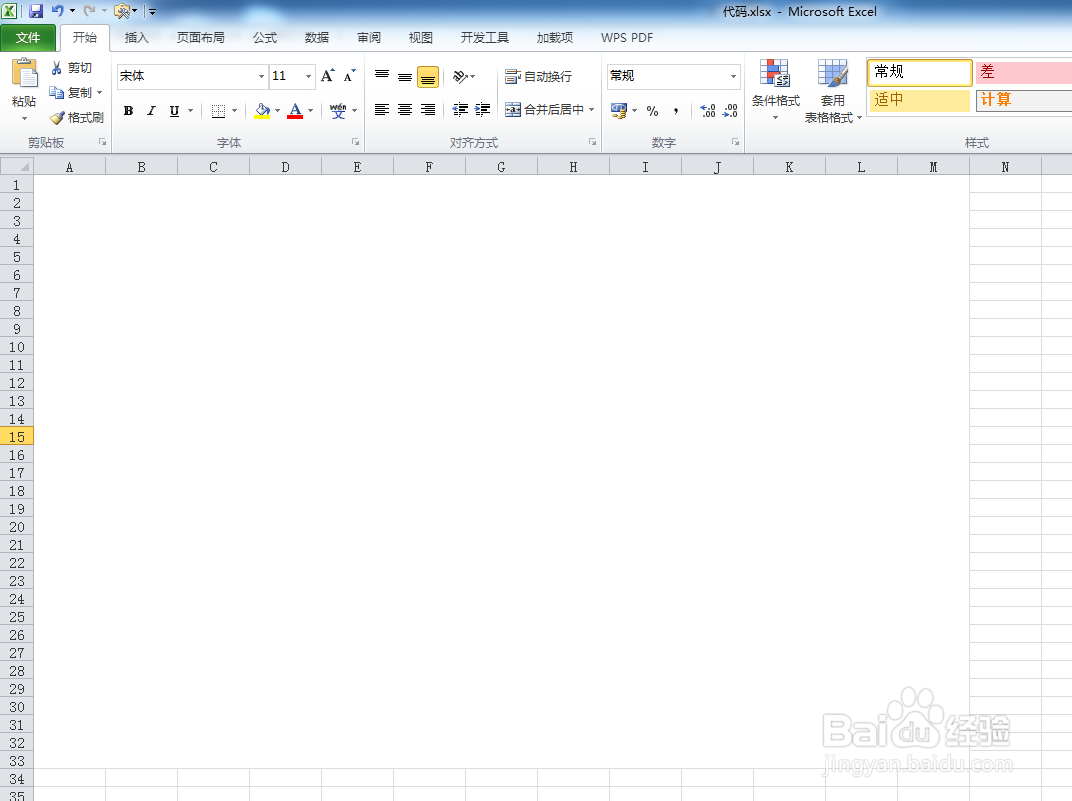Switch to the Insert (插入) tab

click(137, 38)
